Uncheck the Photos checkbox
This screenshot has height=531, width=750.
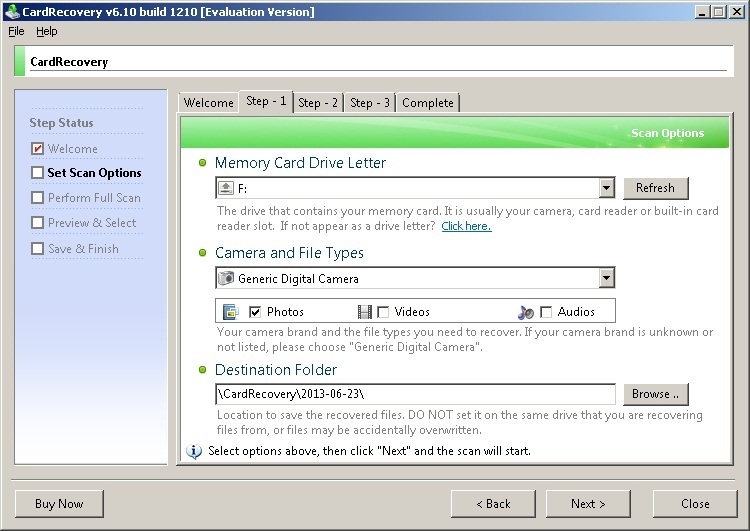(255, 312)
